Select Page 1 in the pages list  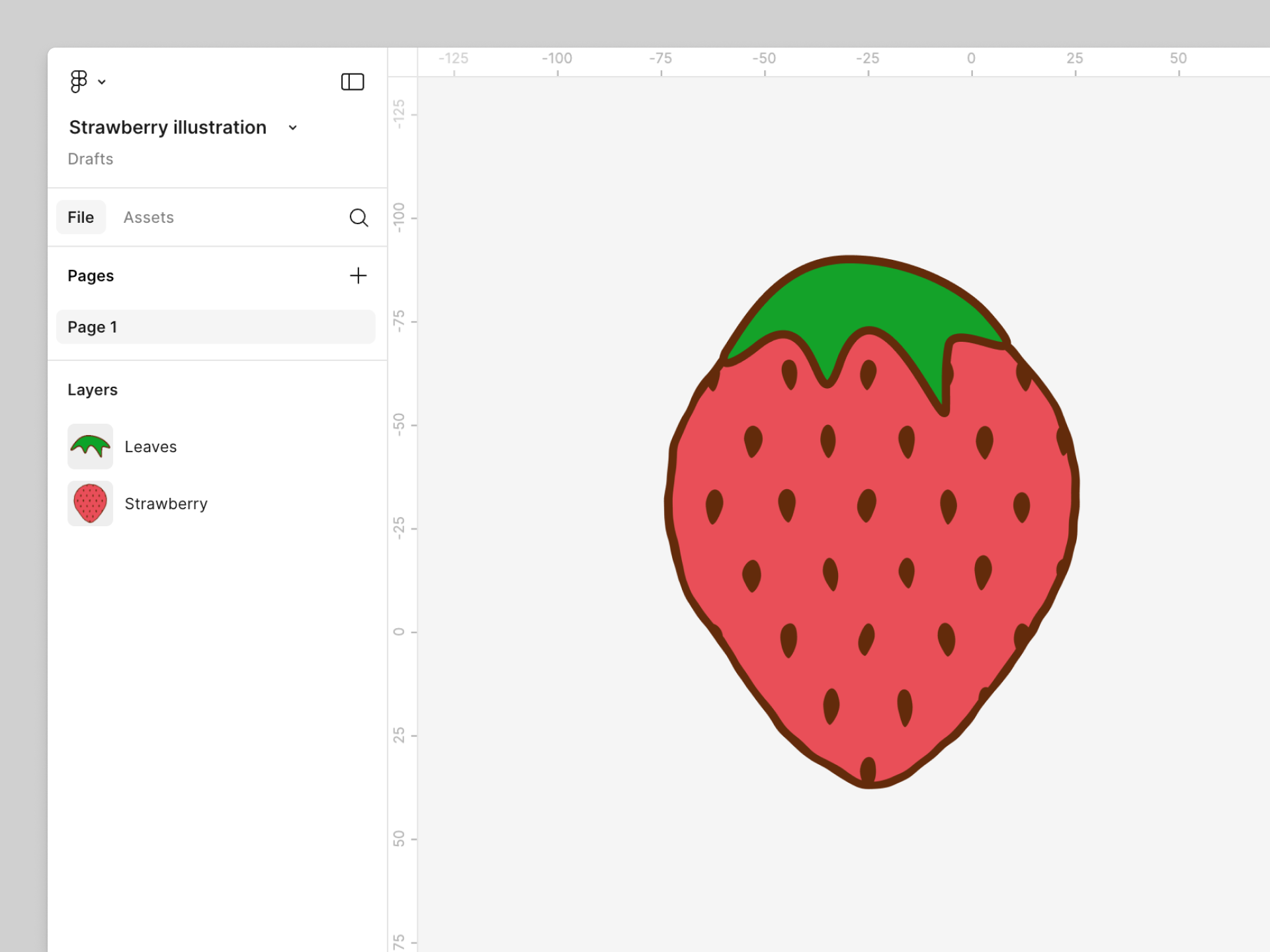pos(216,327)
